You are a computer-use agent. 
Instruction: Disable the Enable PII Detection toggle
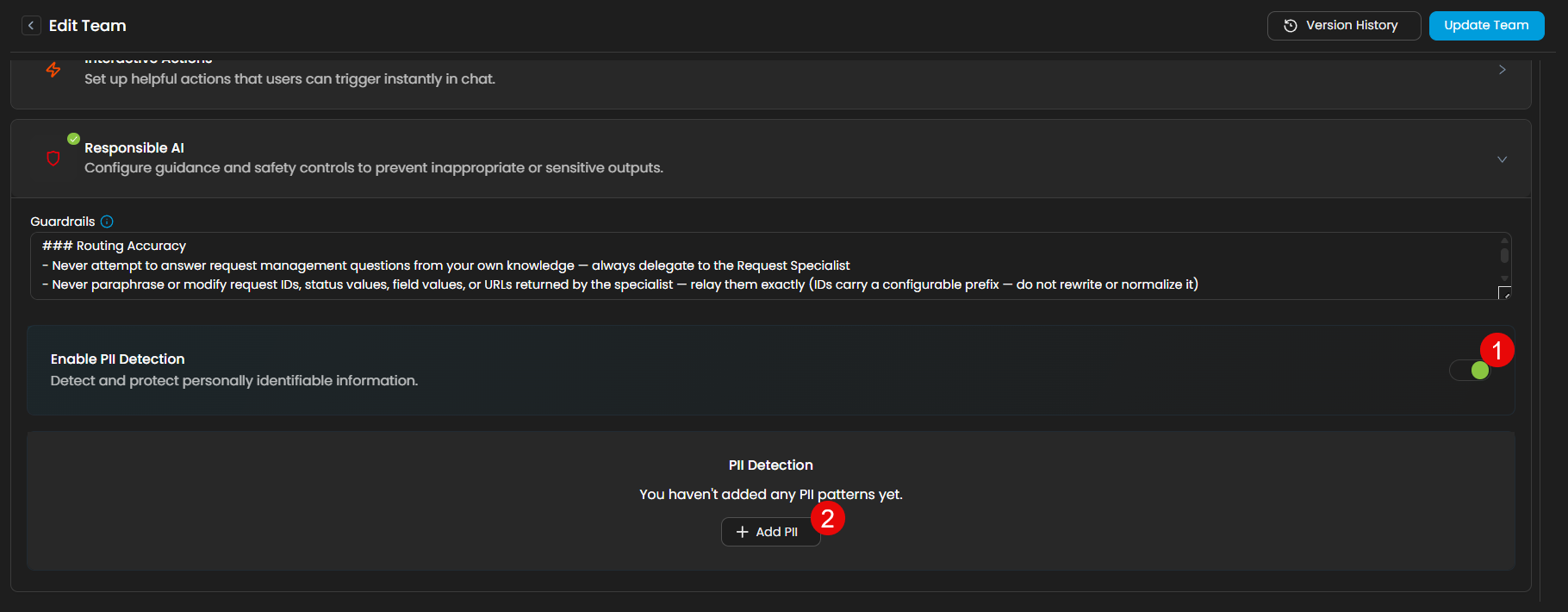click(1471, 371)
